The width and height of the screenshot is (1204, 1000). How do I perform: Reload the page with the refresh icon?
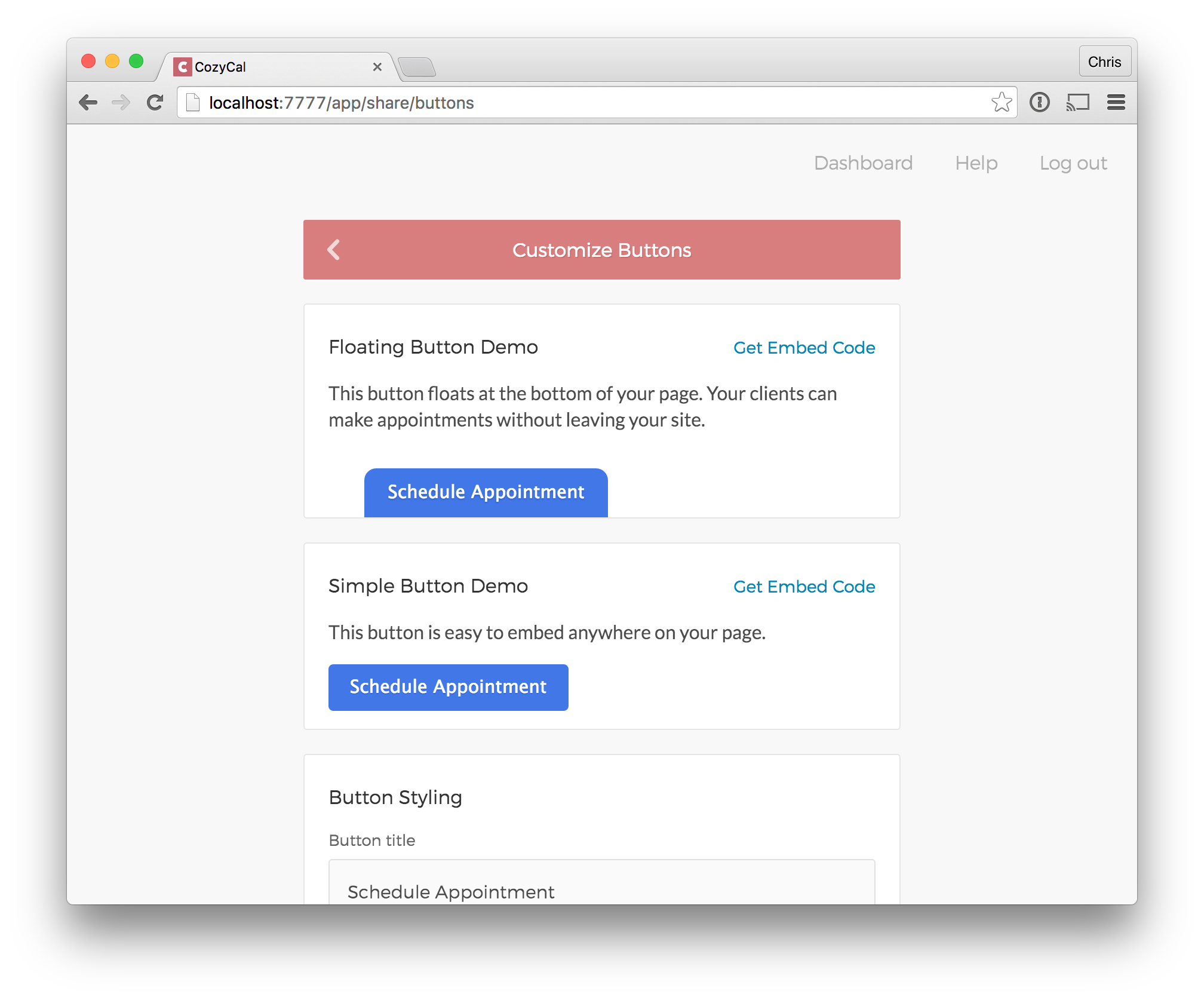(155, 103)
